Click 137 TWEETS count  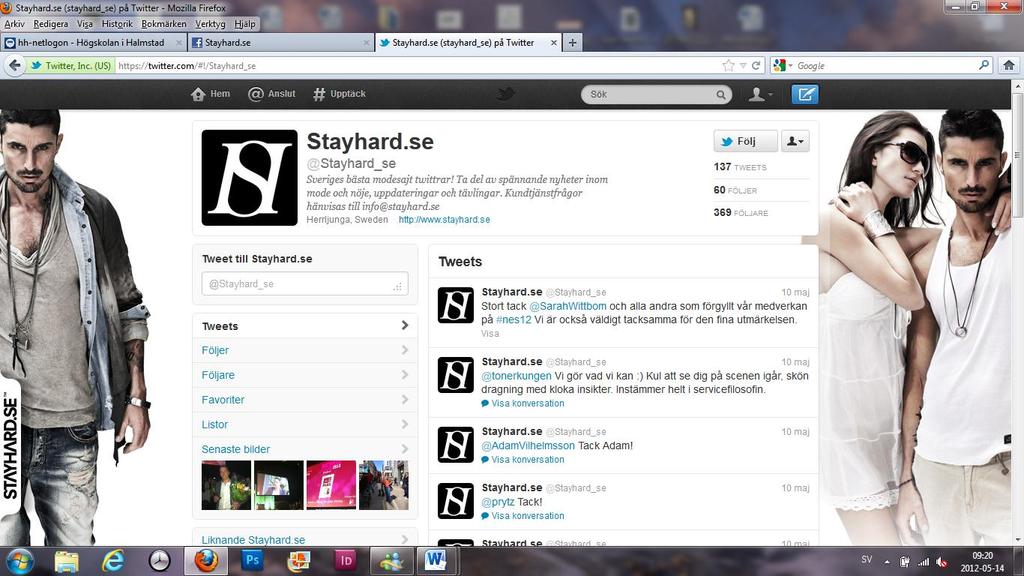tap(740, 167)
